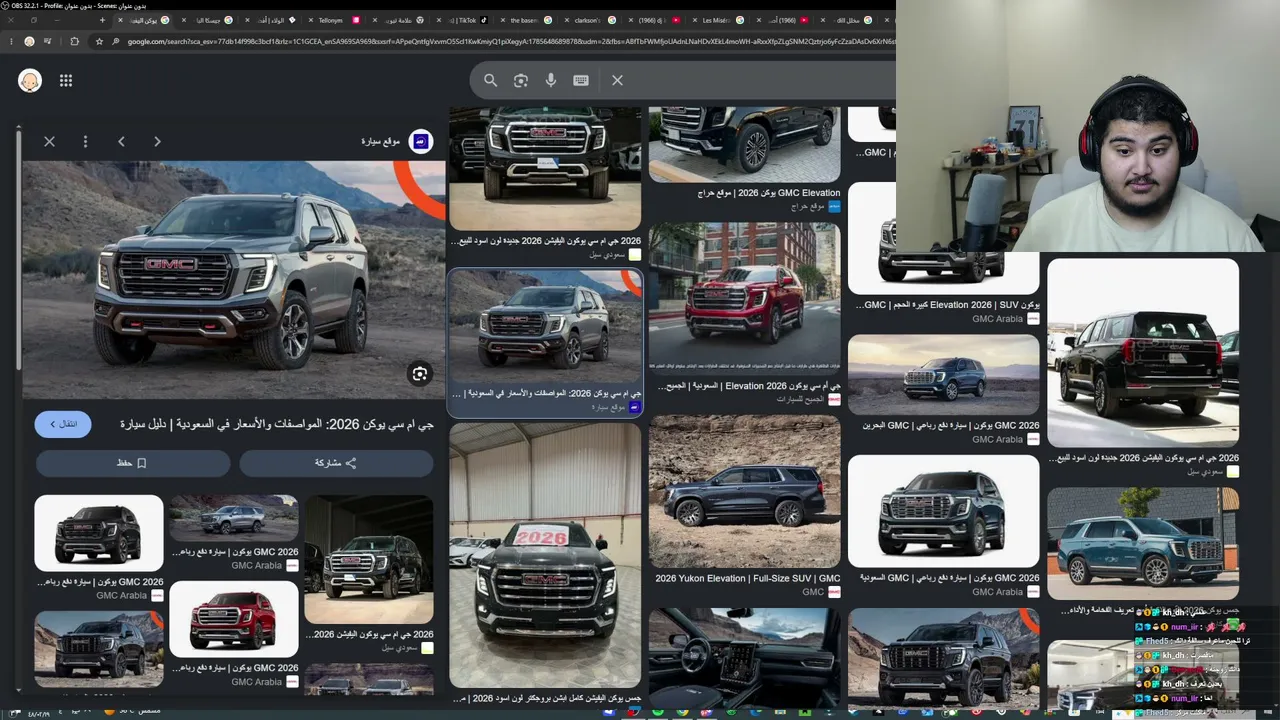Click the انتقال visit button
Screen dimensions: 1280x720
point(63,424)
